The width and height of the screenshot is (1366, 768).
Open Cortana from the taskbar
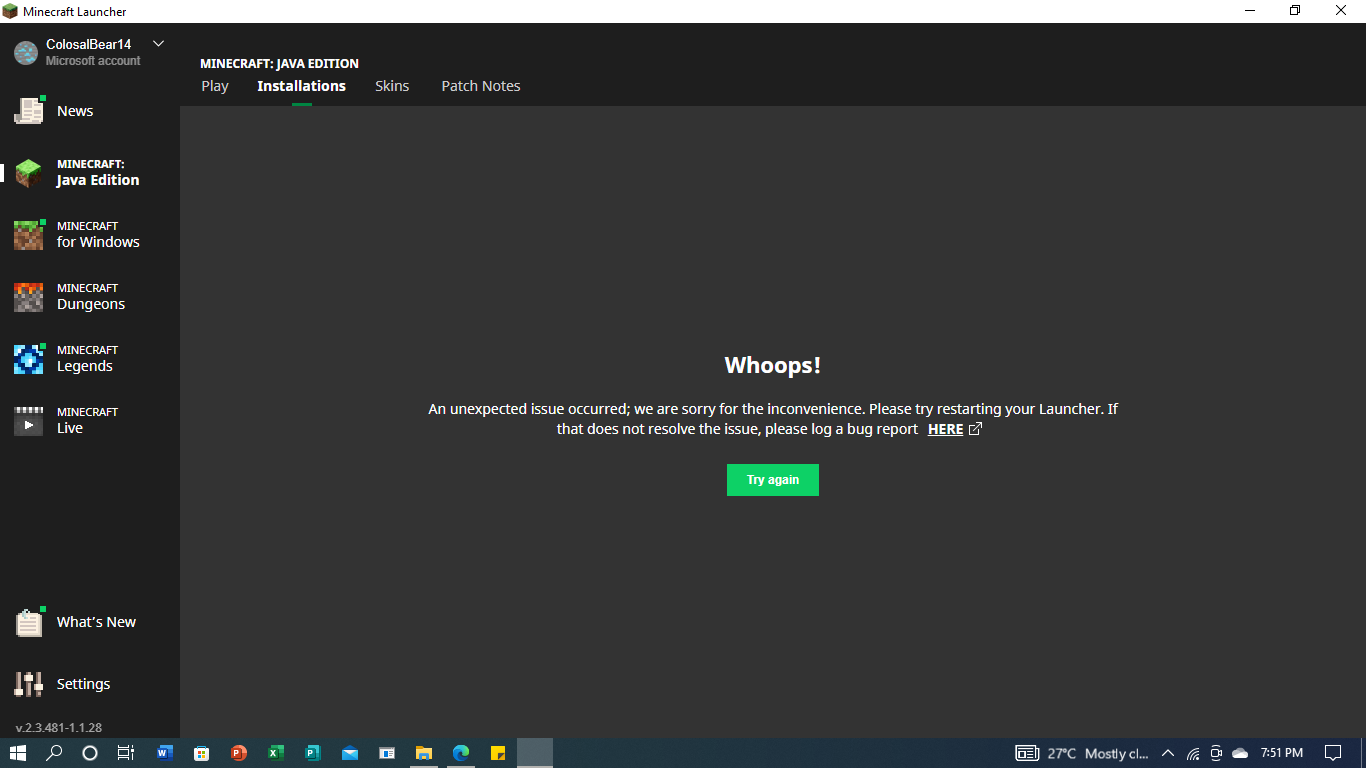(90, 753)
